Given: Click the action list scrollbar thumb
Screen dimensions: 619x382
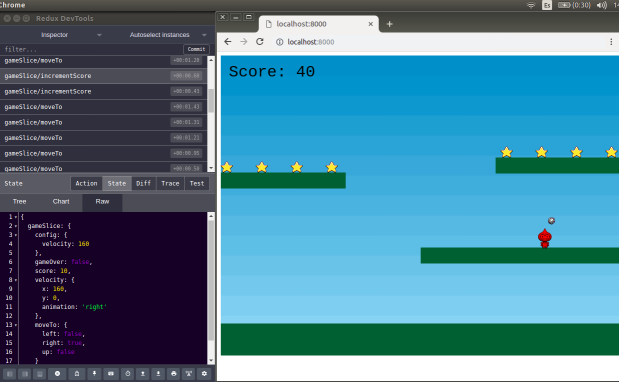Looking at the screenshot, I should point(211,101).
